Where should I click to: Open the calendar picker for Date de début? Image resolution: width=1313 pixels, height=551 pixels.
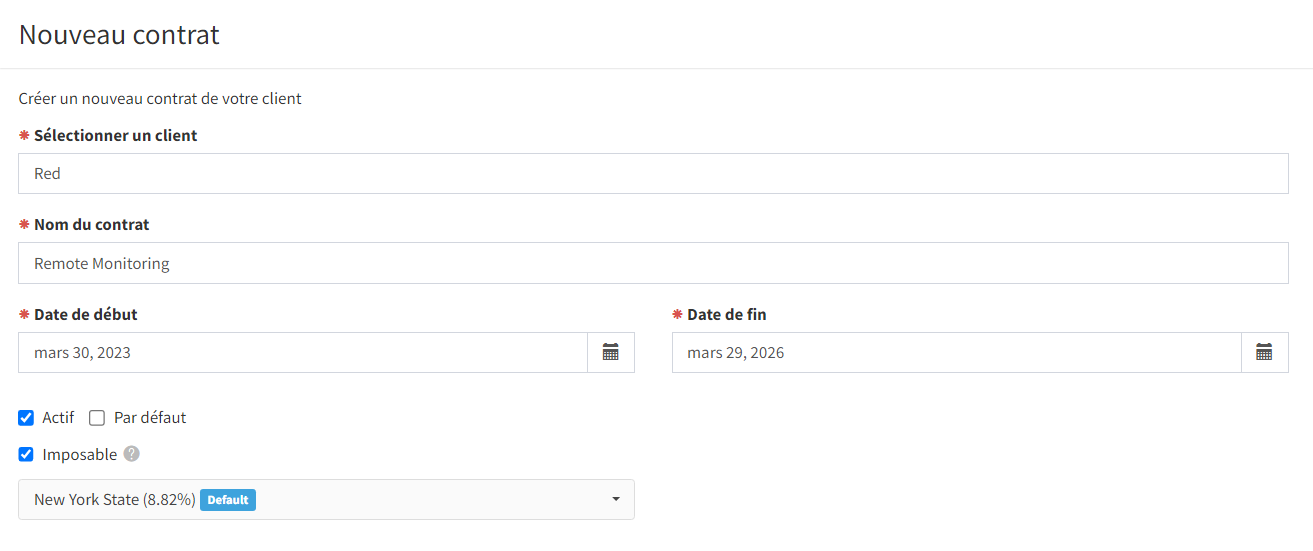(611, 352)
